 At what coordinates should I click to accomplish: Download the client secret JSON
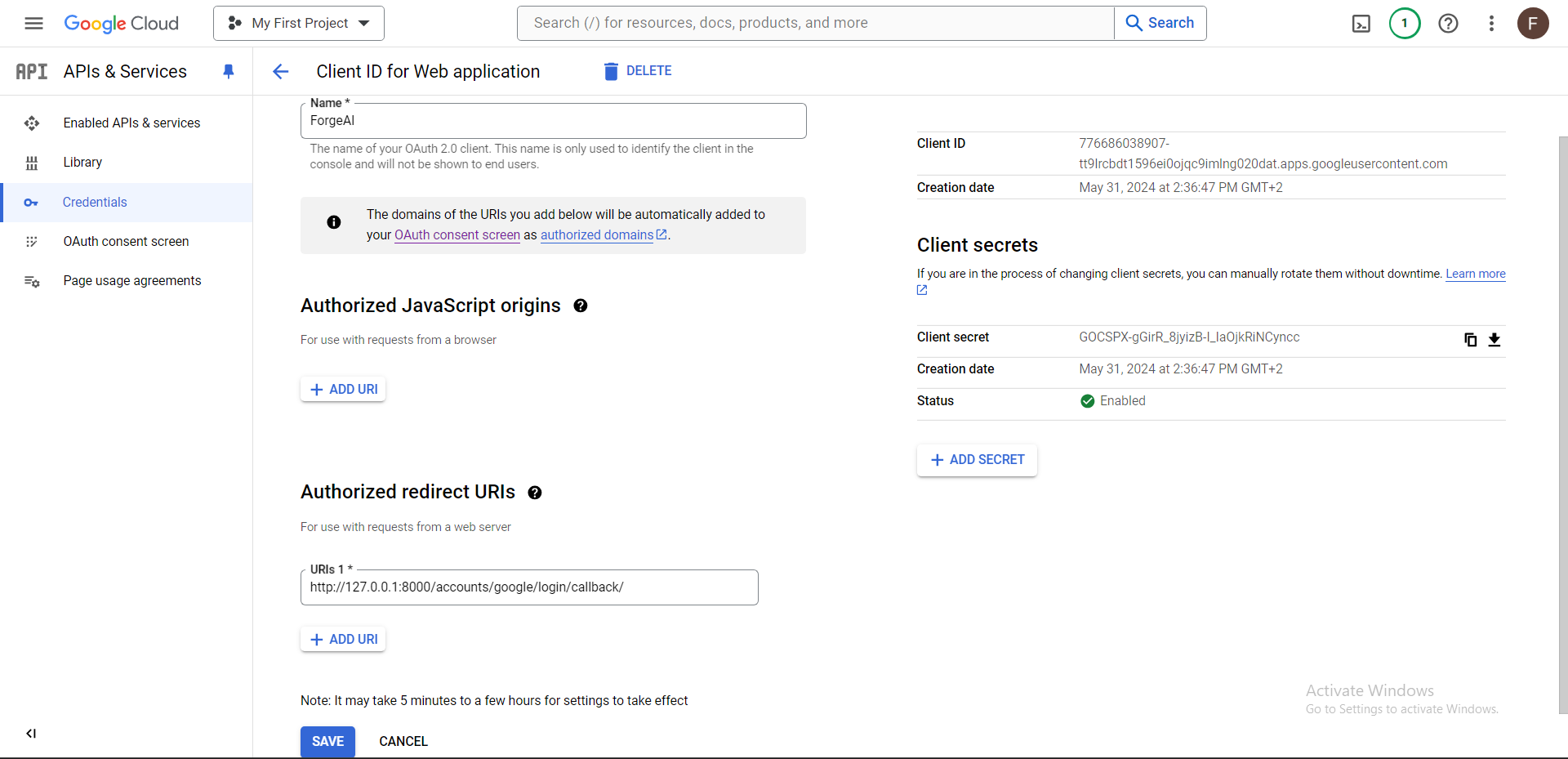pos(1494,340)
